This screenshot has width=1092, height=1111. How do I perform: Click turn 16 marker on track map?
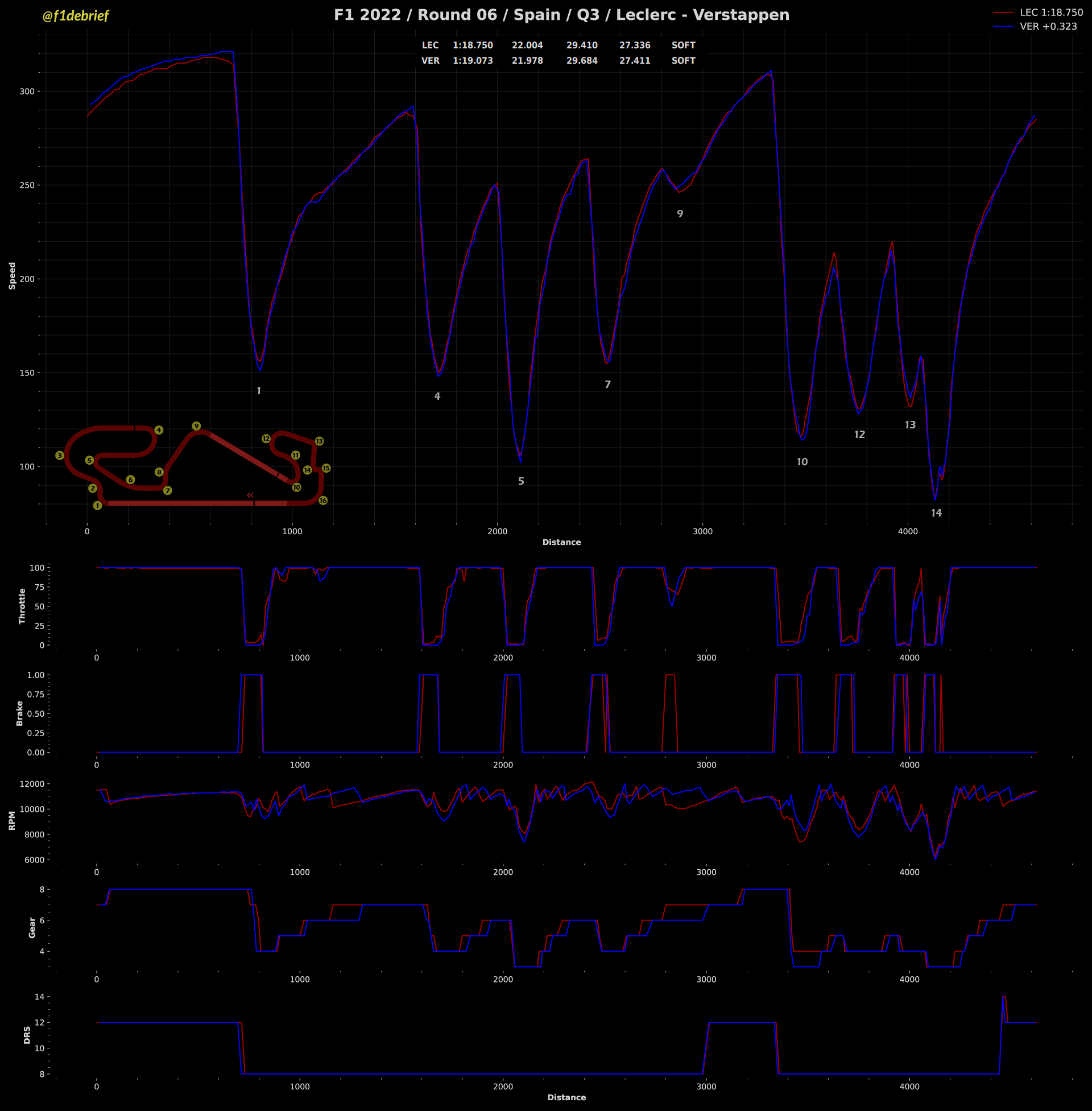click(323, 501)
